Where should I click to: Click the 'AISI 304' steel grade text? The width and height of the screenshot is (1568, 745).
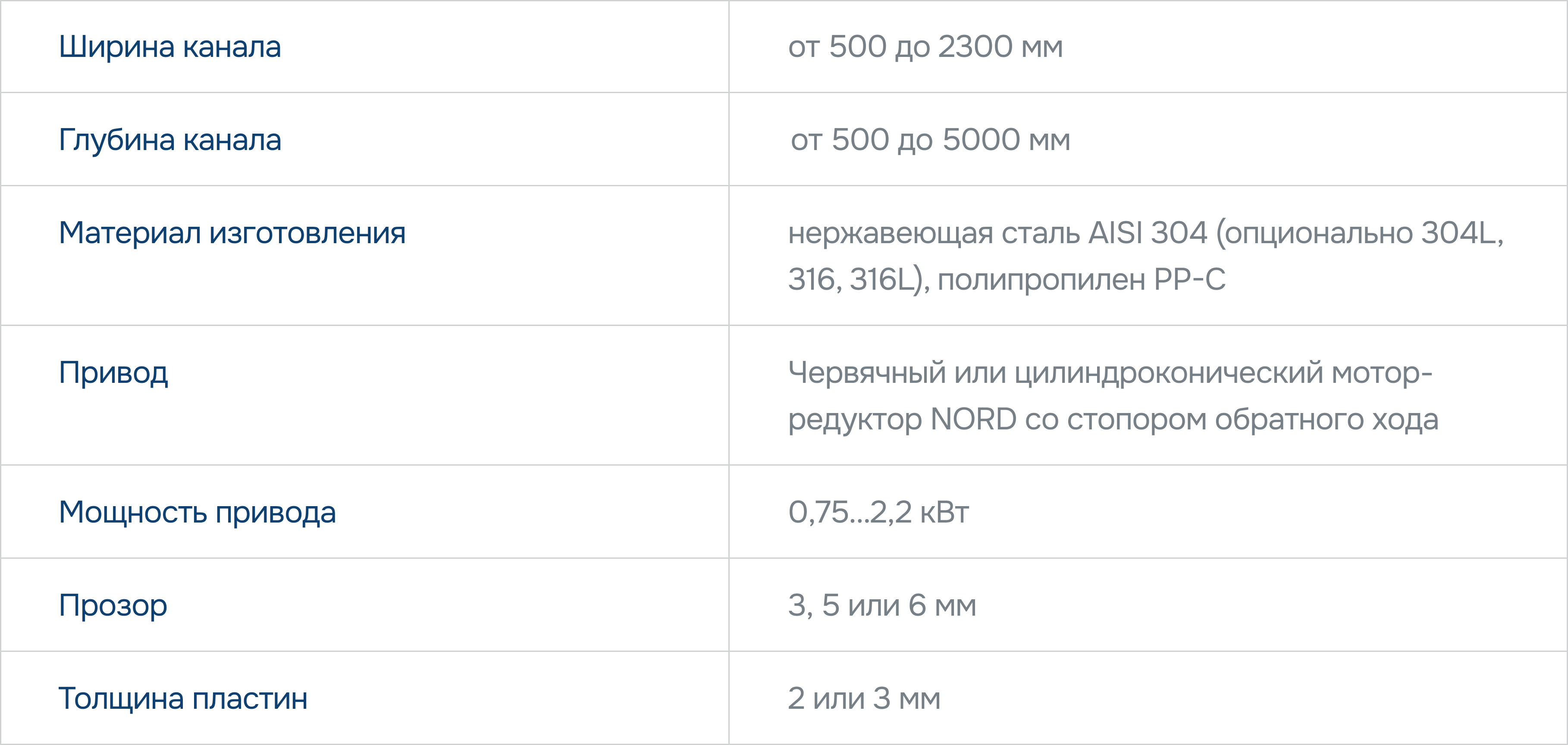(1148, 232)
